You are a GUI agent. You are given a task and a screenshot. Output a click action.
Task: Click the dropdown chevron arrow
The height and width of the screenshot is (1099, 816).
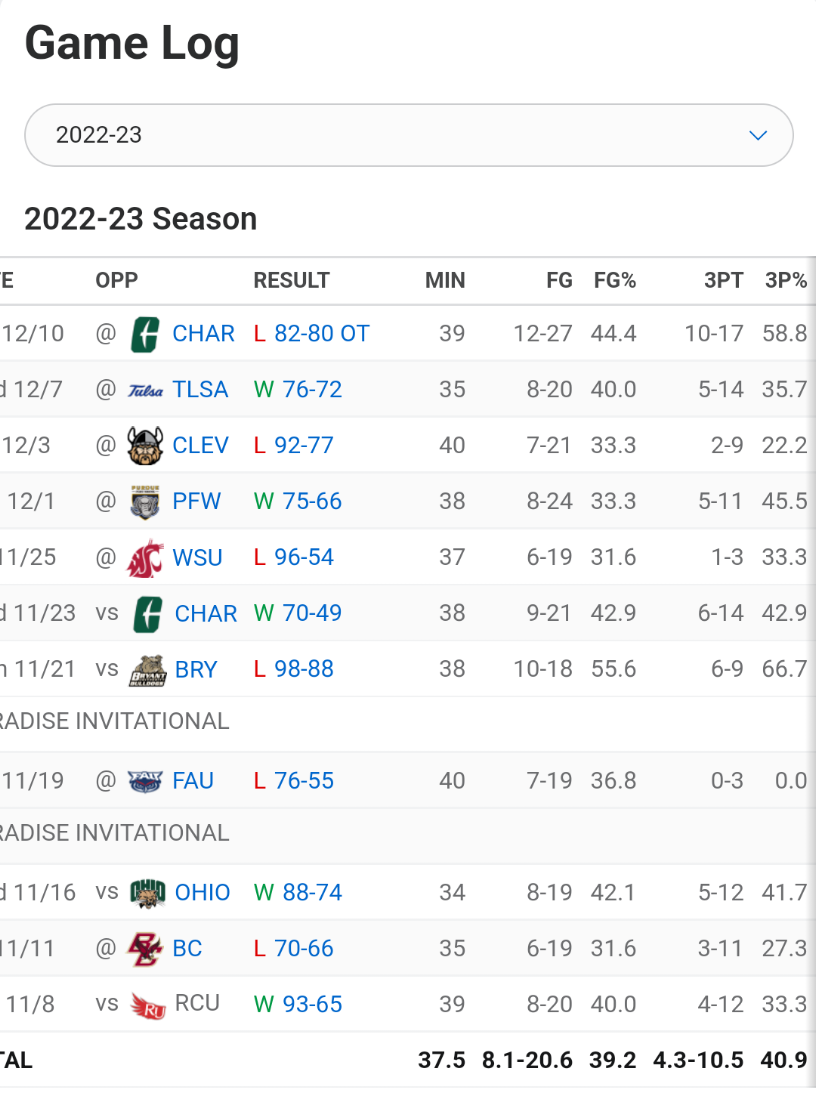tap(758, 135)
